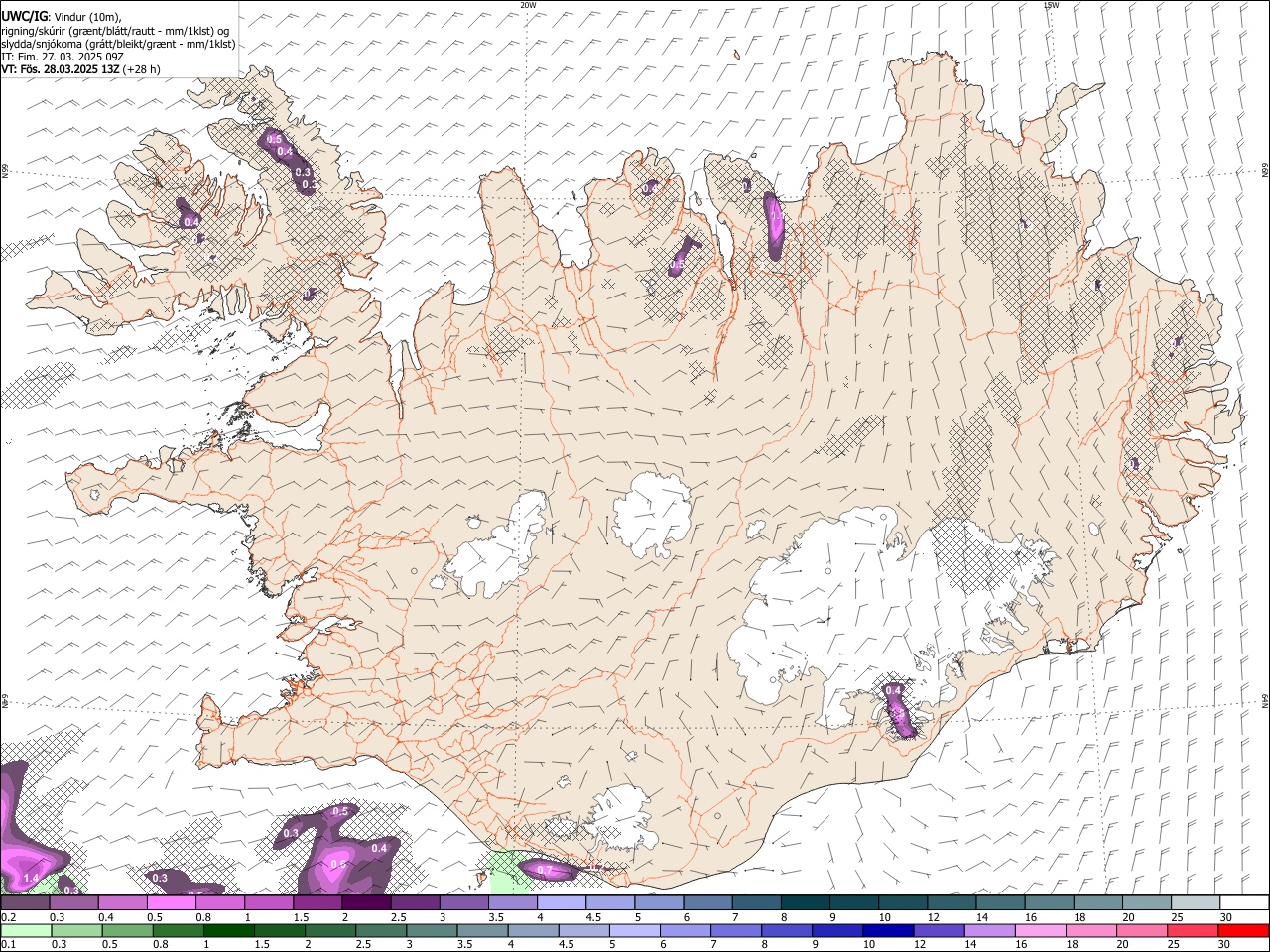Click the dark teal 8 swatch in upper legend row
Viewport: 1270px width, 952px height.
pyautogui.click(x=805, y=902)
